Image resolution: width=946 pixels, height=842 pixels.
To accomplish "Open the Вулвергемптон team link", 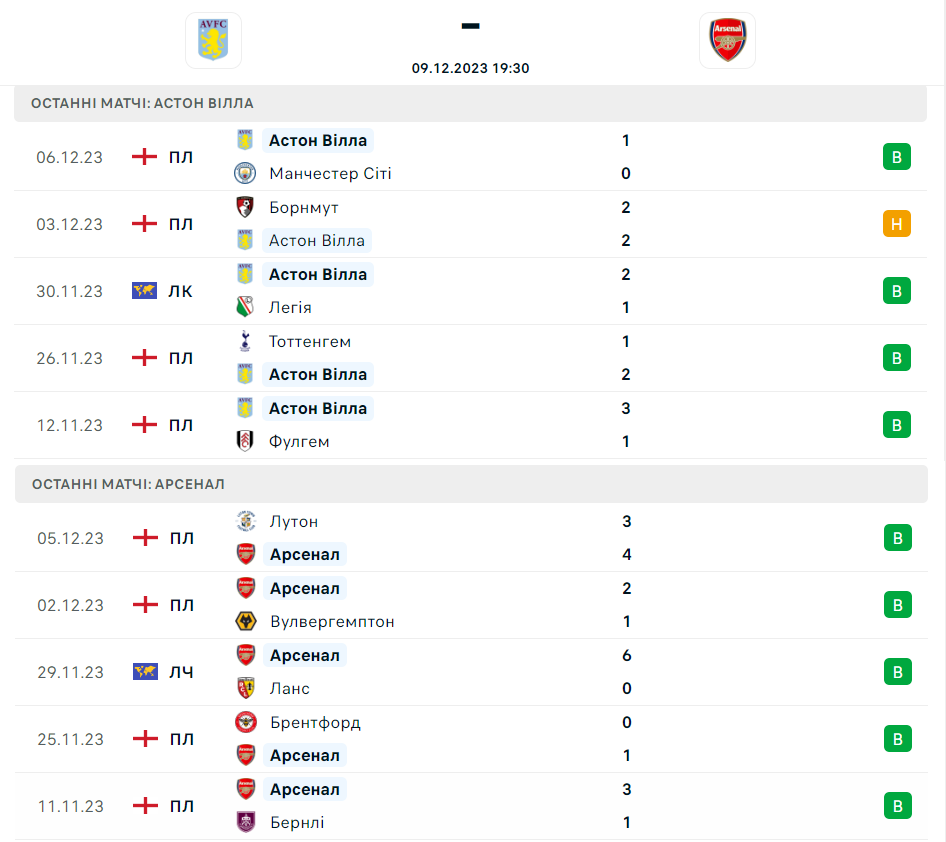I will (332, 622).
